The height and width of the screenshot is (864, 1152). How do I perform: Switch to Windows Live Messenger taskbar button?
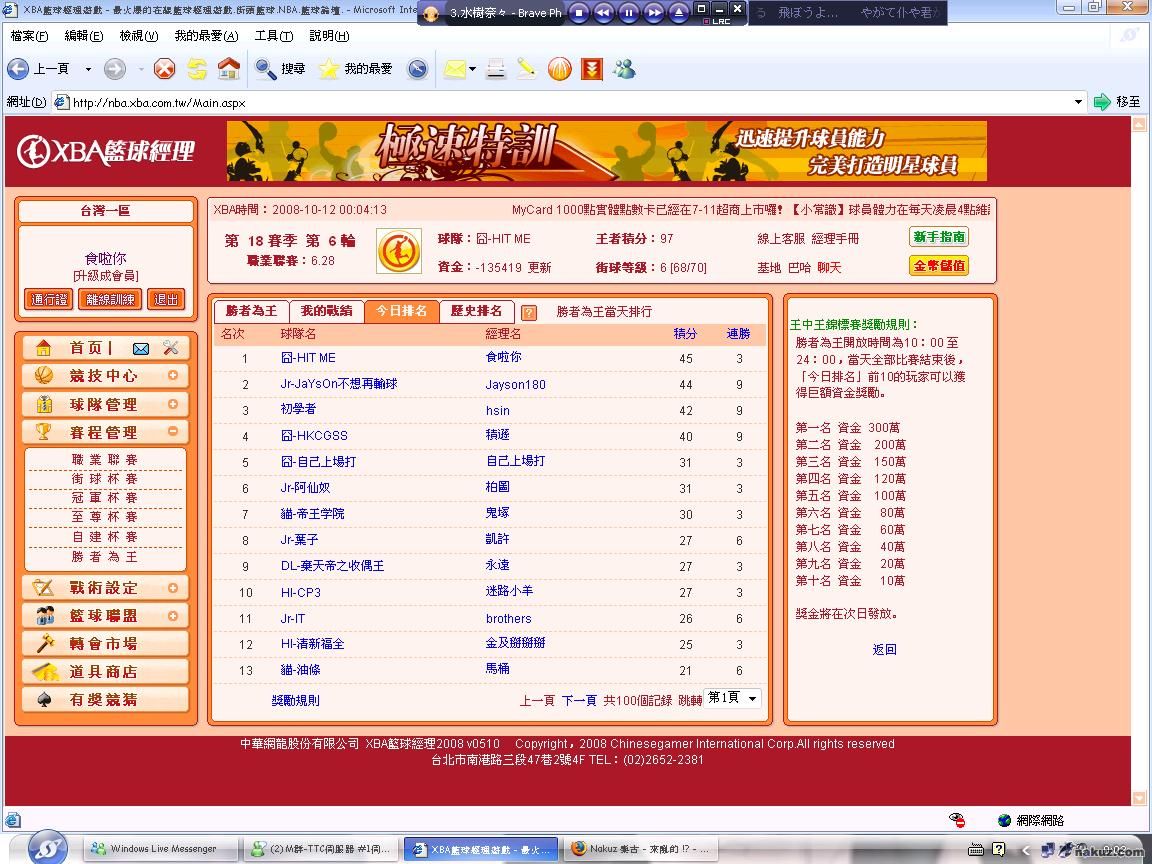160,849
